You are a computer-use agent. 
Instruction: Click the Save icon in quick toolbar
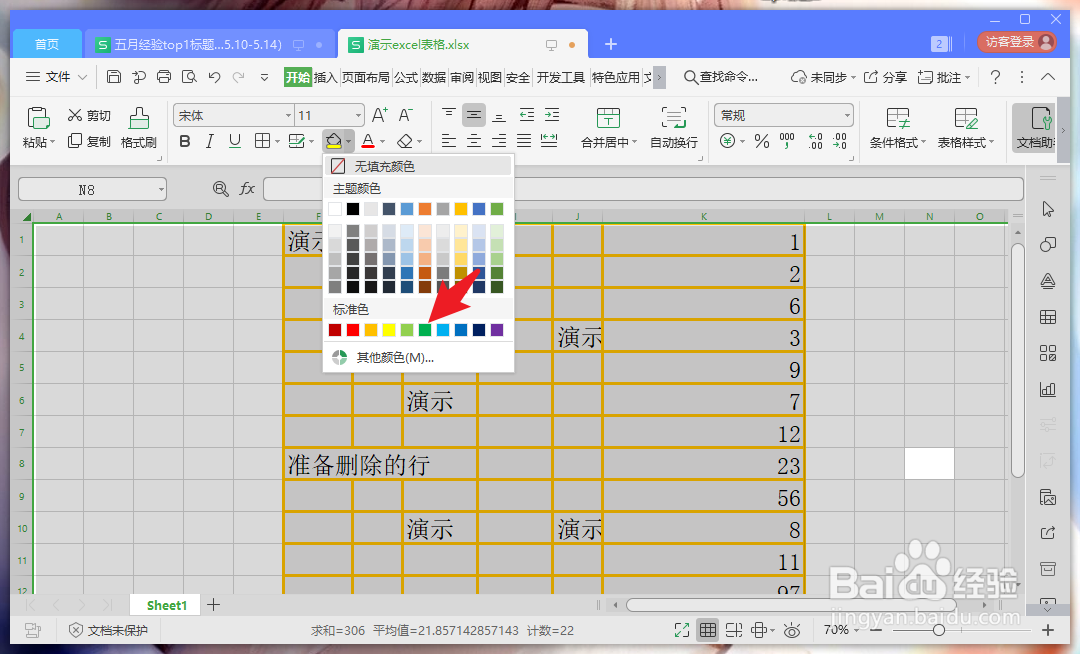point(114,77)
